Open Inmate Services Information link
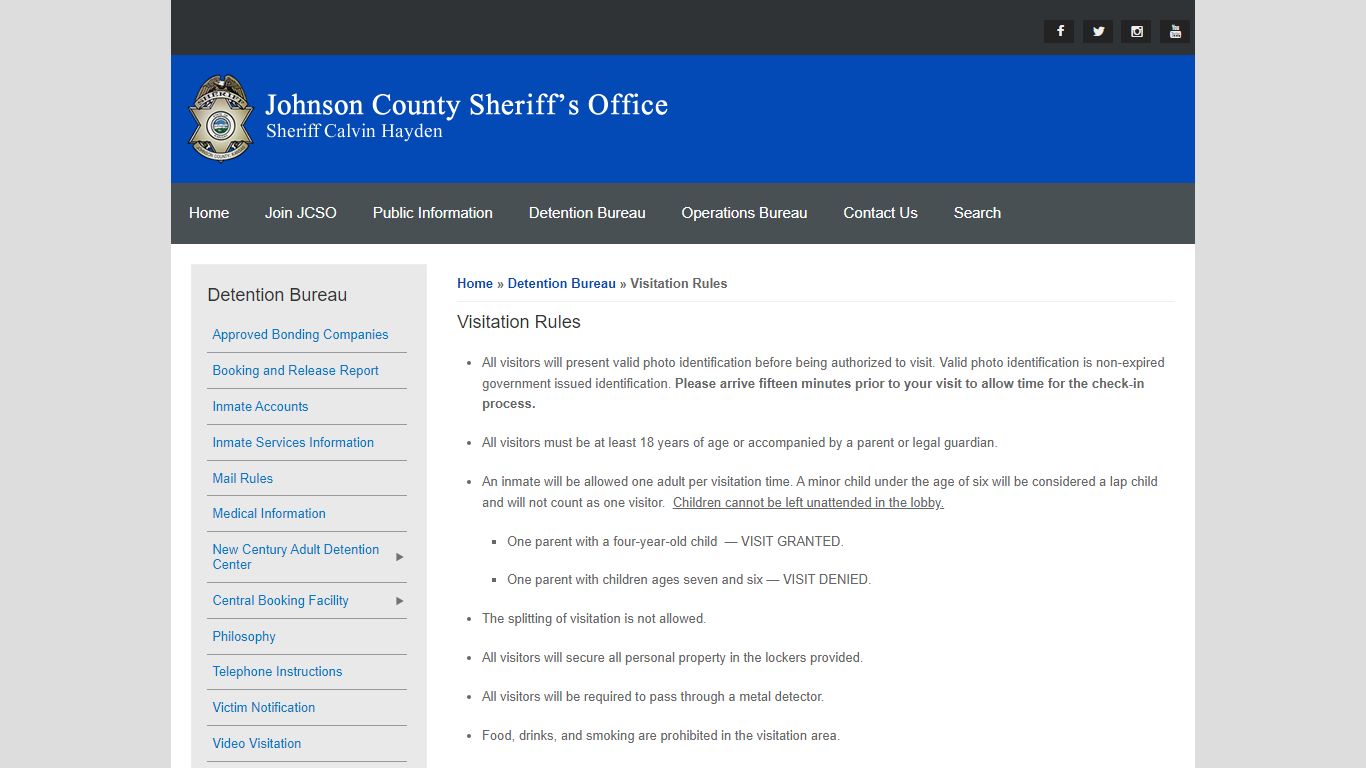This screenshot has width=1366, height=768. (x=293, y=442)
